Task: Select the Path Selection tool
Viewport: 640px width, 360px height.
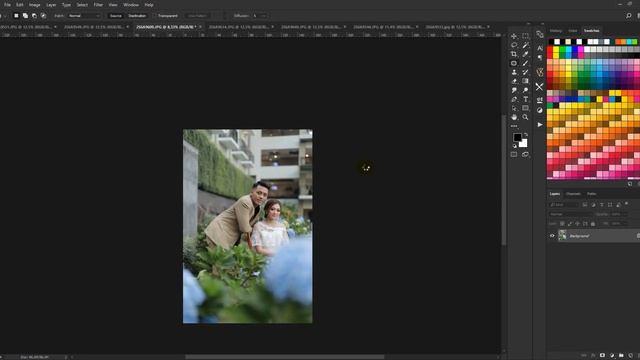Action: (514, 108)
